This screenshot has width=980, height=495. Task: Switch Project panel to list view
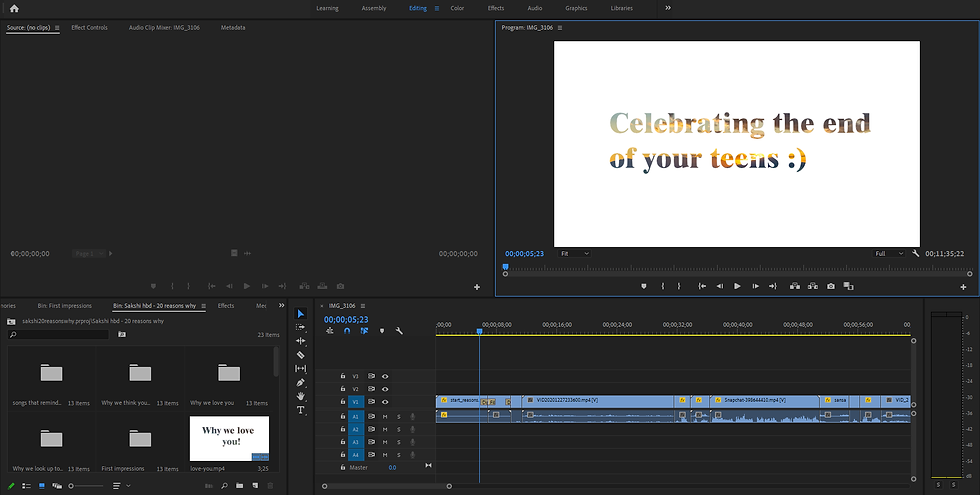[x=26, y=486]
